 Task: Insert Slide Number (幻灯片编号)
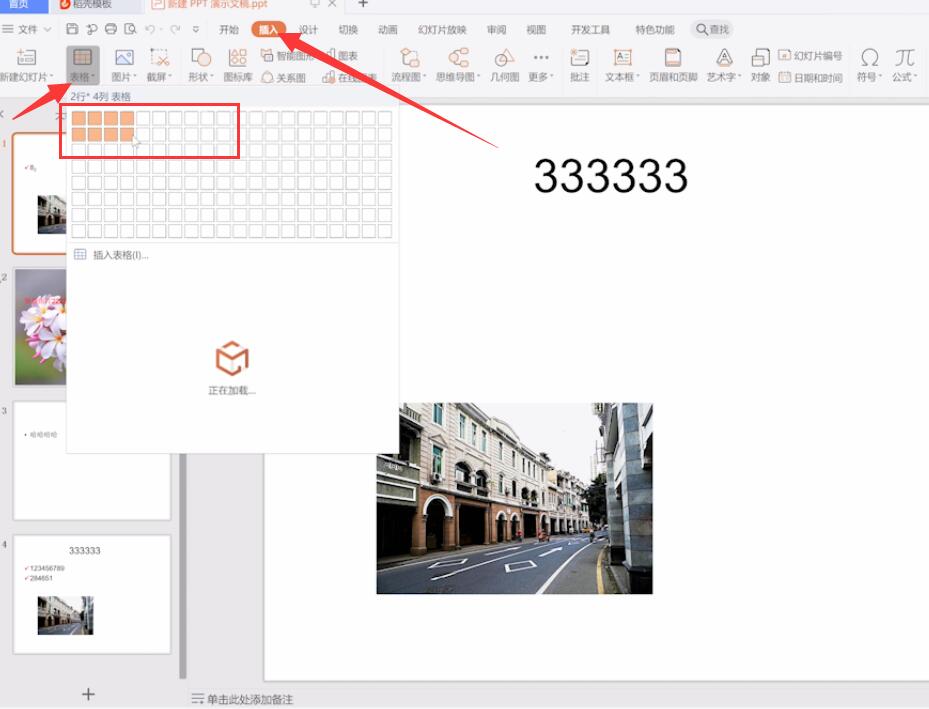pos(810,56)
